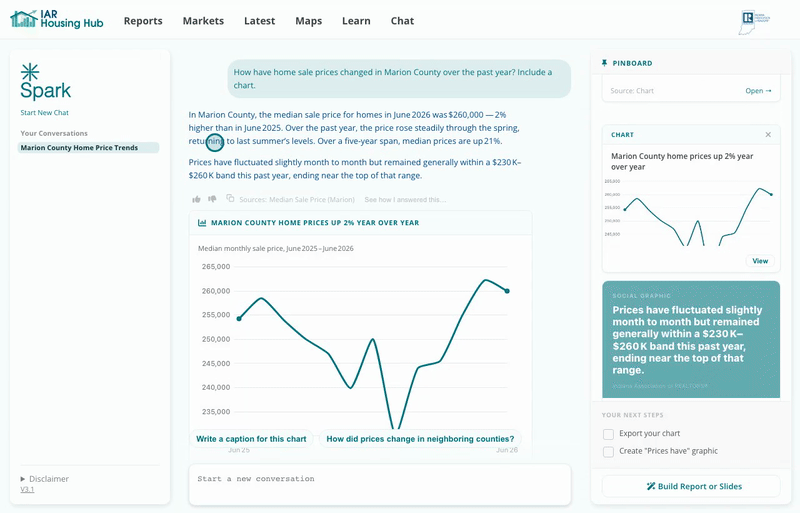Click Start New Chat link
This screenshot has width=800, height=513.
[44, 113]
